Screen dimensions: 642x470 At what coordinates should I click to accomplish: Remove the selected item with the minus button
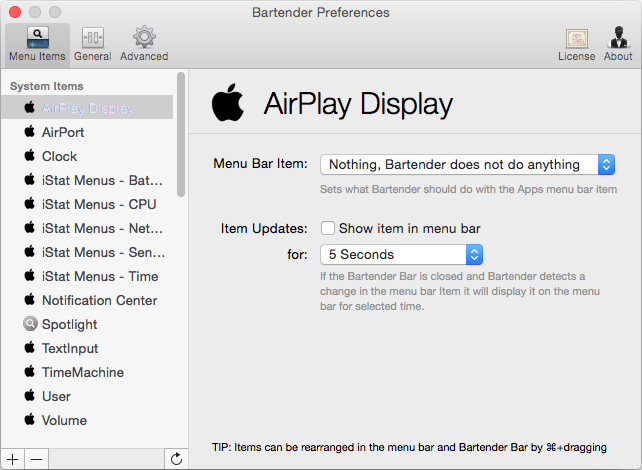point(36,459)
